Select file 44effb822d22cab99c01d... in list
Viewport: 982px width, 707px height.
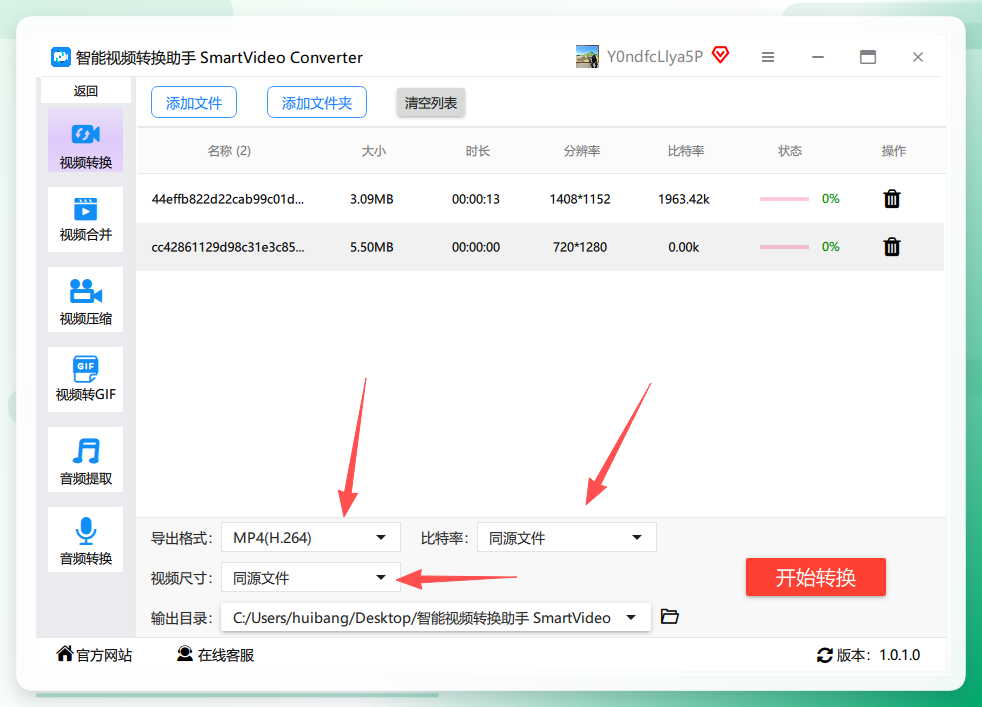coord(227,199)
